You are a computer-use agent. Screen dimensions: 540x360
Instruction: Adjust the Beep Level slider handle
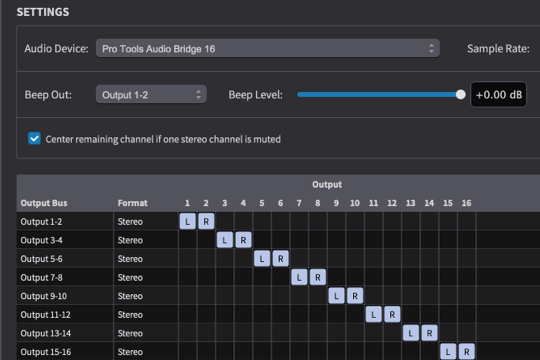(460, 94)
